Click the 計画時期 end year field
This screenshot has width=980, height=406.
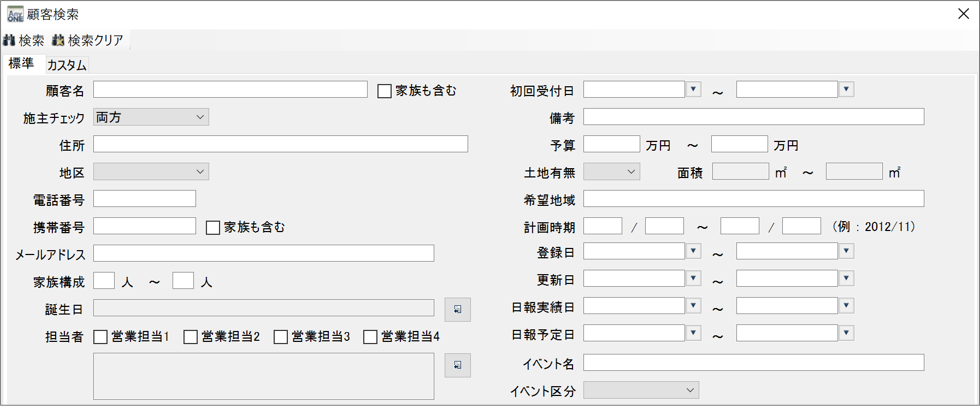click(739, 225)
